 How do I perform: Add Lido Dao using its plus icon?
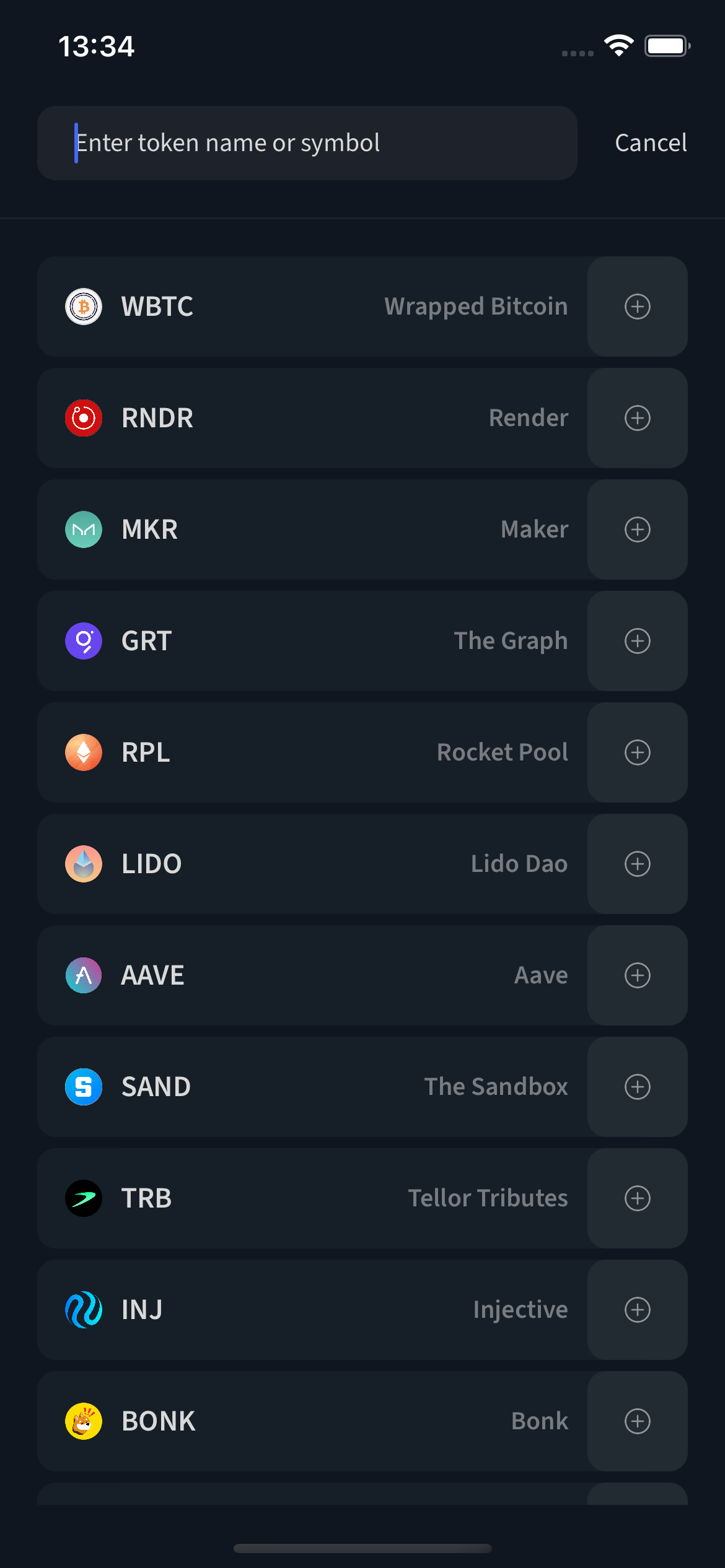point(637,864)
